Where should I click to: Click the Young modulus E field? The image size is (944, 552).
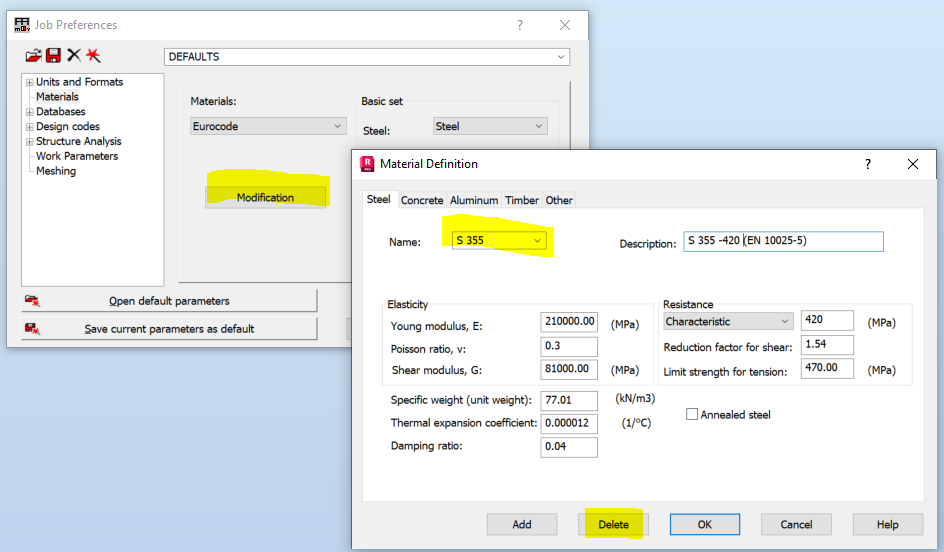569,322
